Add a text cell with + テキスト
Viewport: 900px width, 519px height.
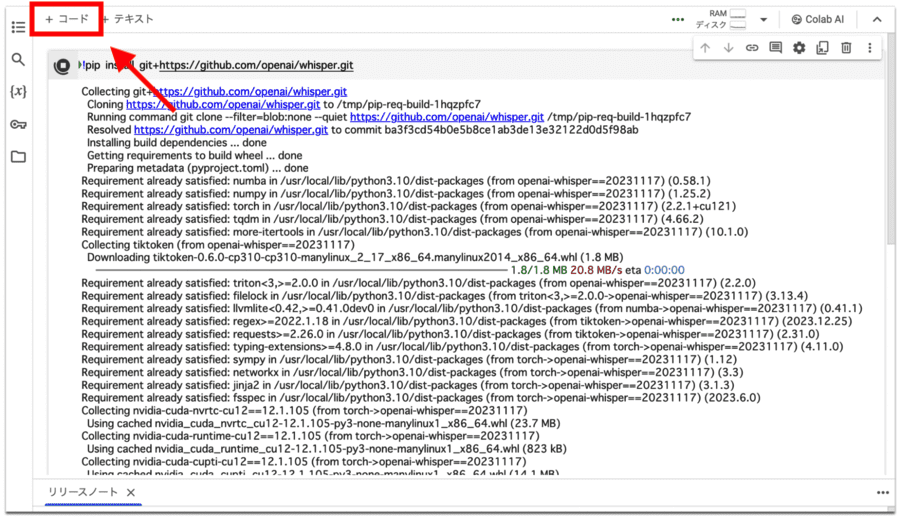point(128,19)
